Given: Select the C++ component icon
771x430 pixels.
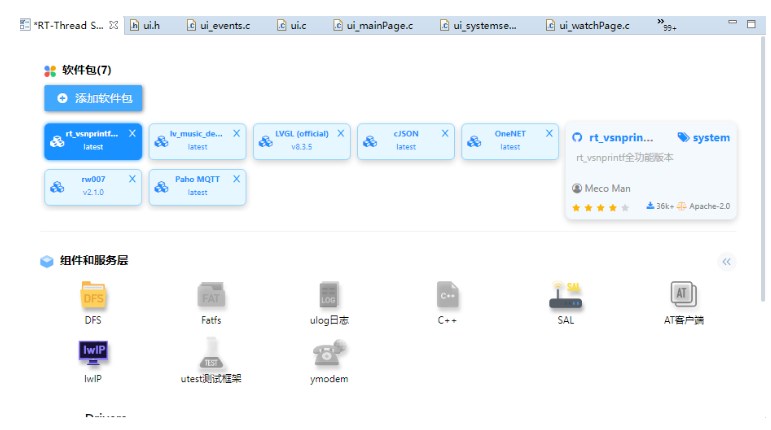Looking at the screenshot, I should (x=447, y=295).
